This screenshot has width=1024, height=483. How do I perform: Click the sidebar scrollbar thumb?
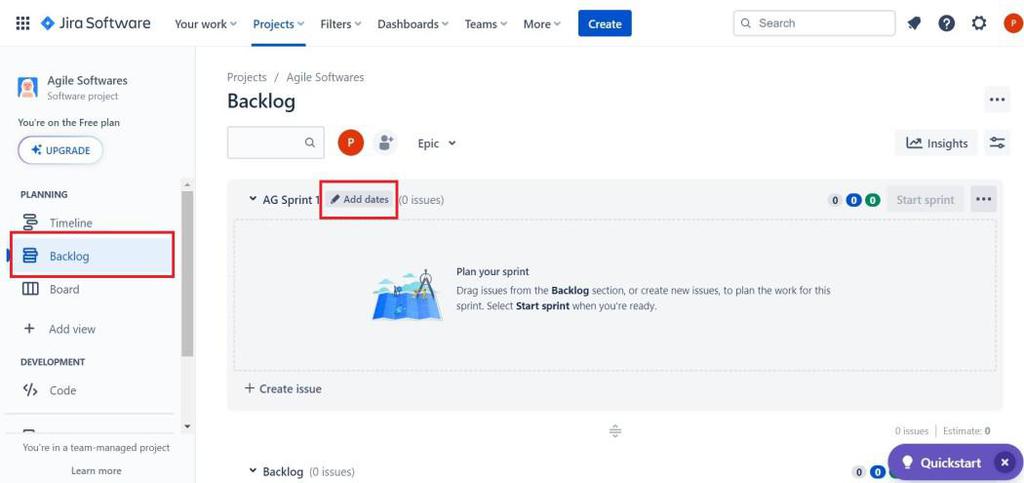[x=187, y=274]
